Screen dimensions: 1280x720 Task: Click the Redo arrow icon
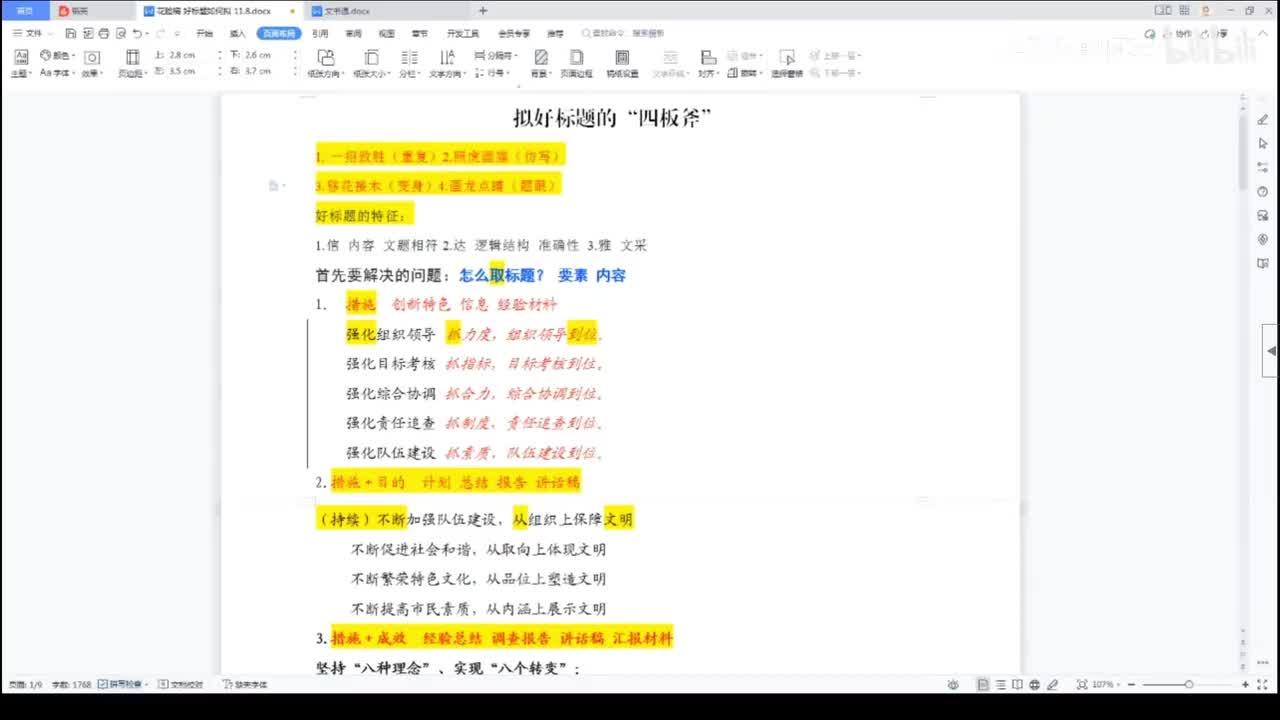click(x=160, y=33)
